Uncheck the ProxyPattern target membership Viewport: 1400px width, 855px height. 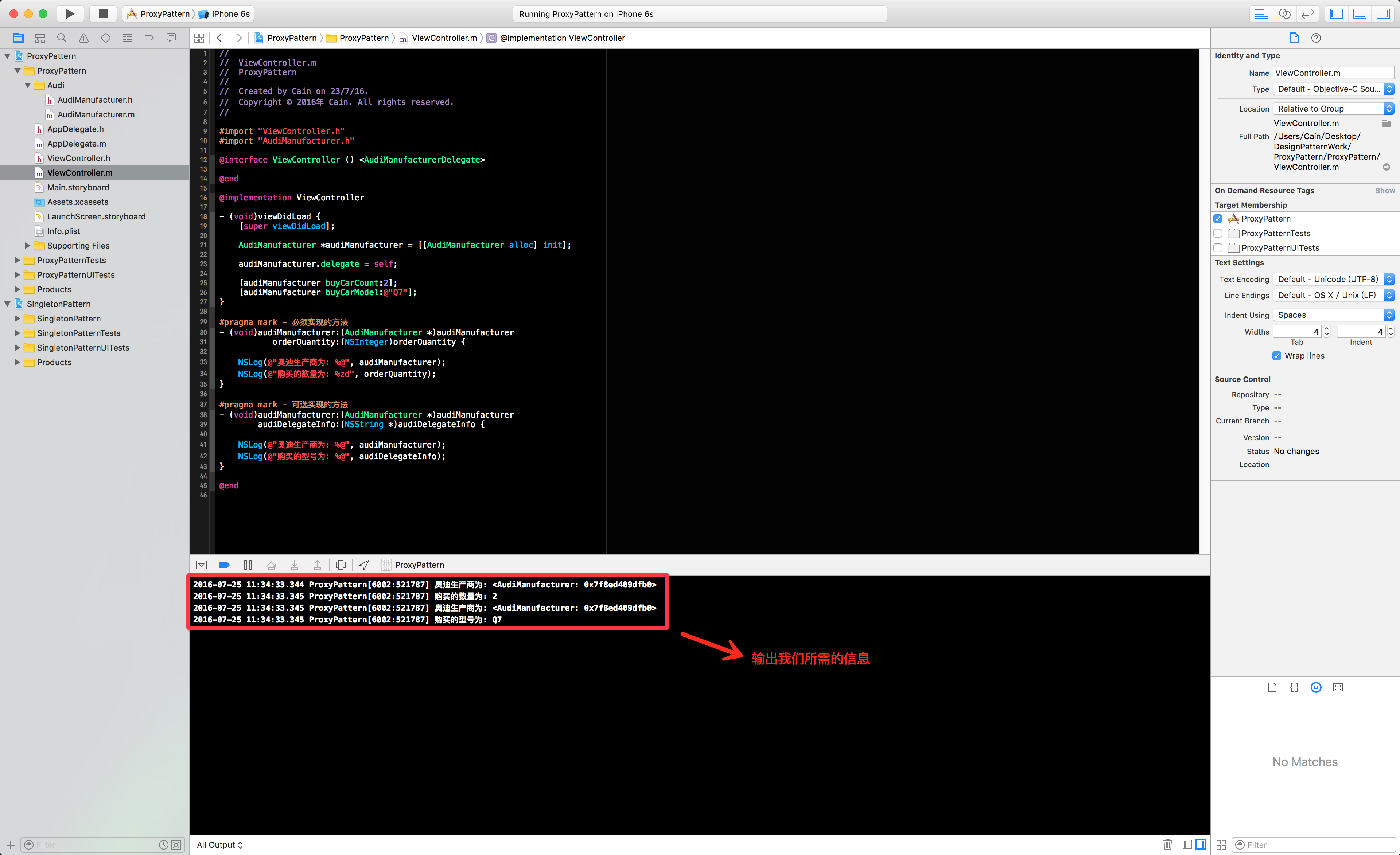1218,219
